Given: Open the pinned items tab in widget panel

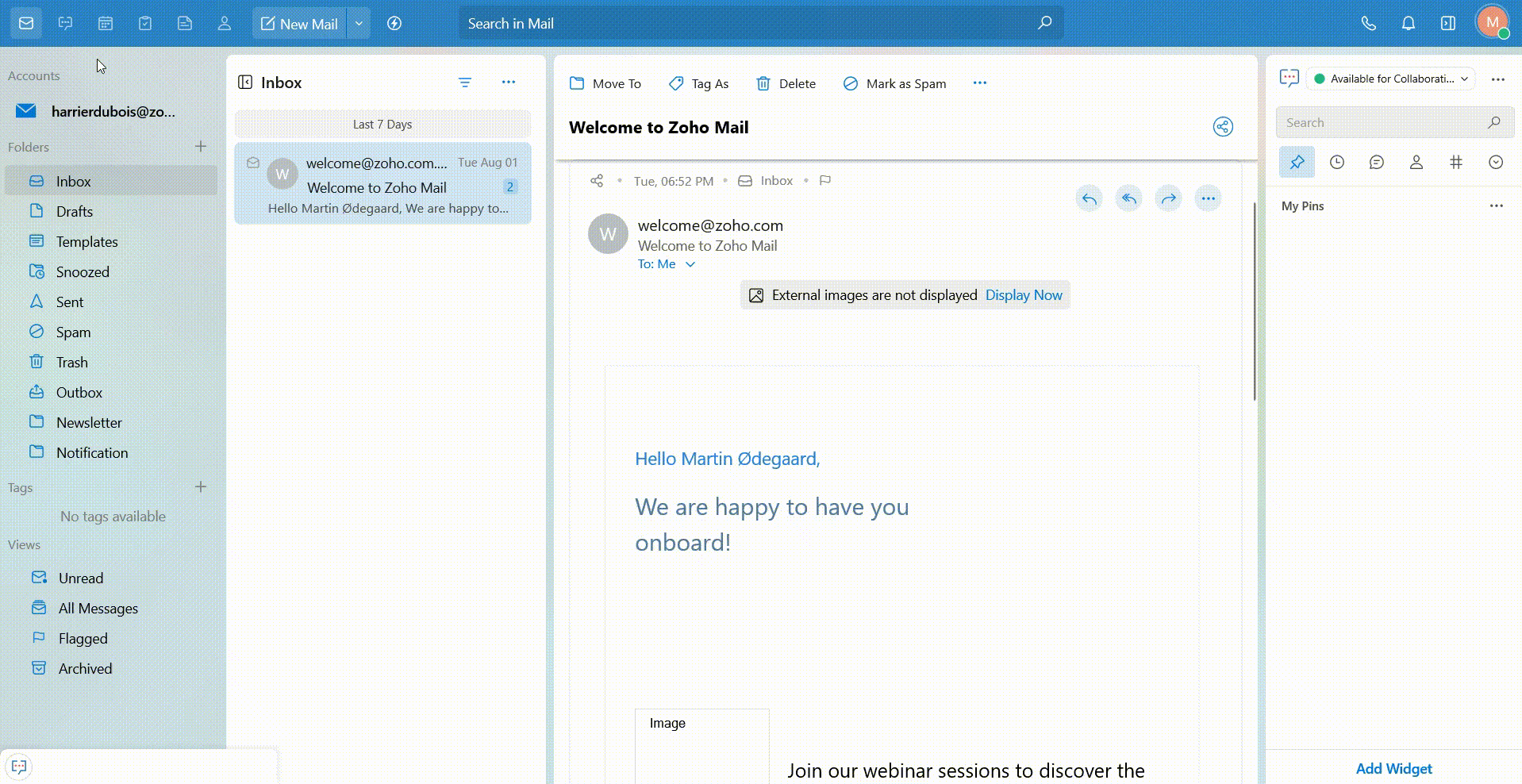Looking at the screenshot, I should pos(1297,163).
